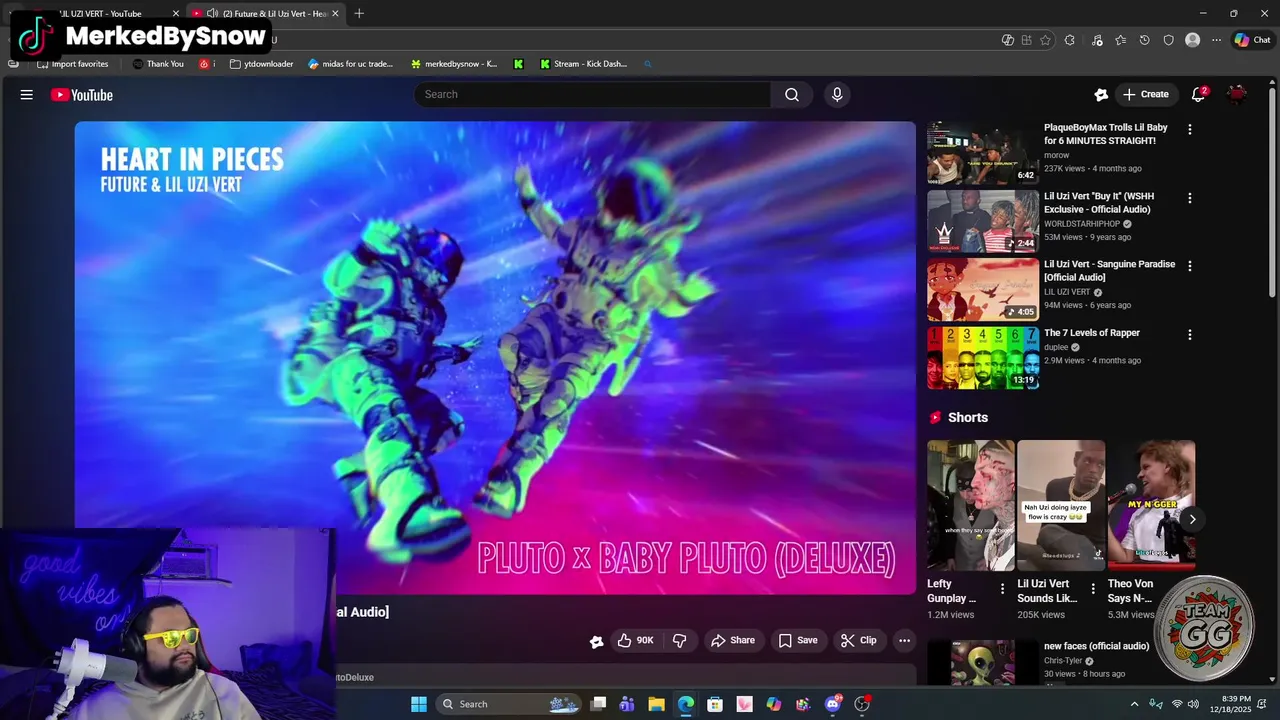
Task: Play PlaqueBoyMax Trolls Lil Baby thumbnail
Action: (983, 153)
